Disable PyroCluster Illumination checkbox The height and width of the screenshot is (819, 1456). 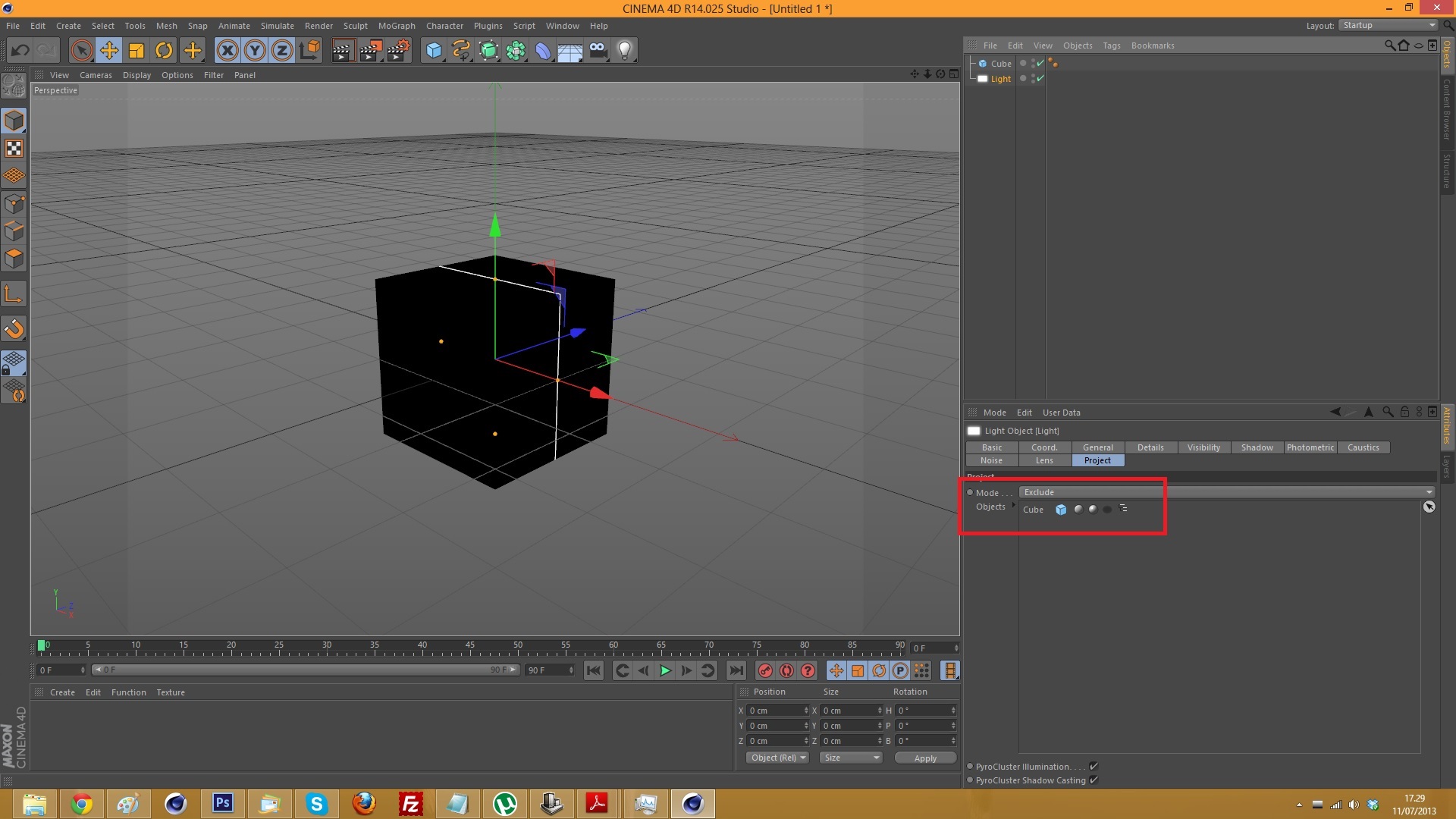(1094, 767)
